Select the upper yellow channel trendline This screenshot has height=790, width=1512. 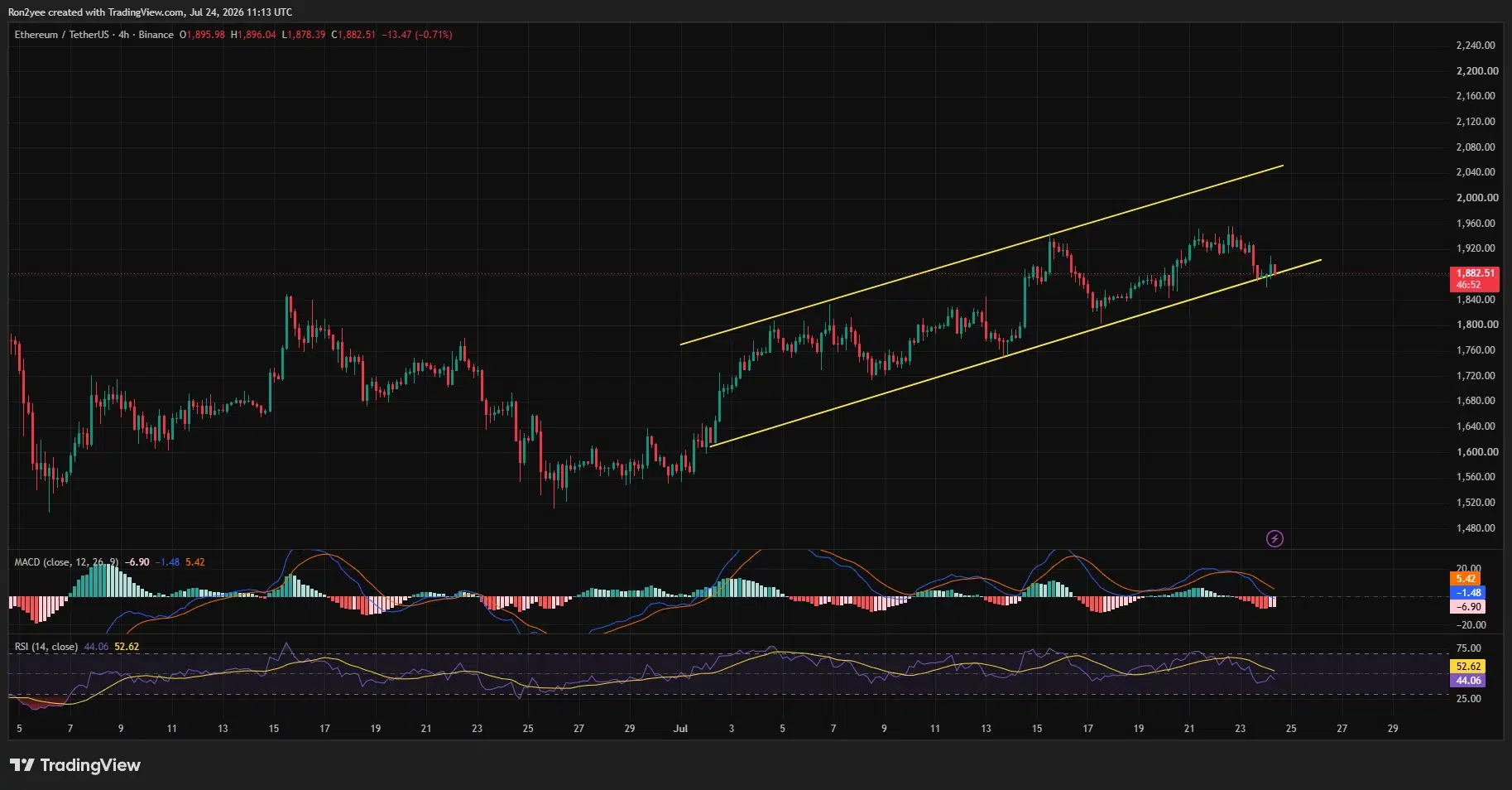coord(982,255)
